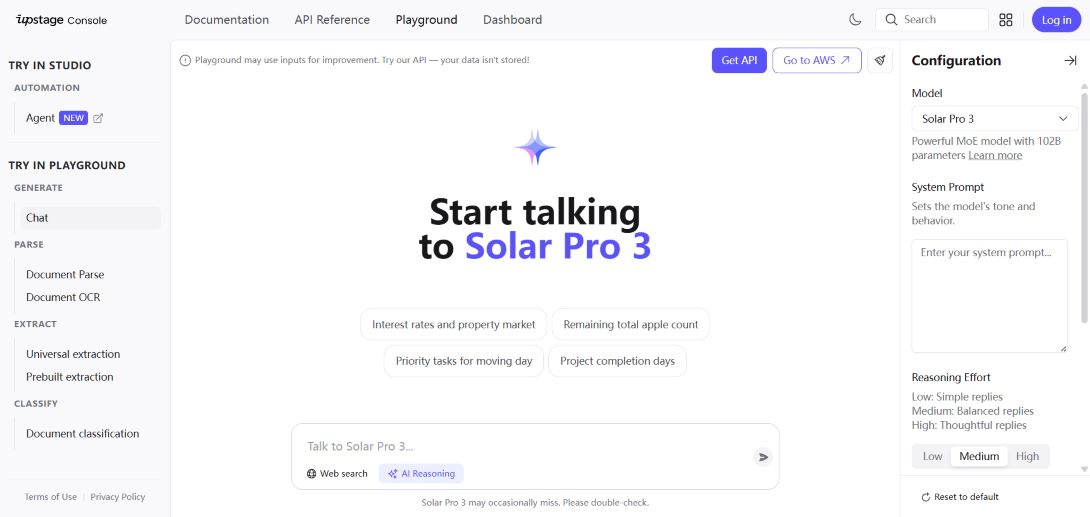Click the info icon beside Playground notice
This screenshot has height=517, width=1090.
click(x=185, y=60)
